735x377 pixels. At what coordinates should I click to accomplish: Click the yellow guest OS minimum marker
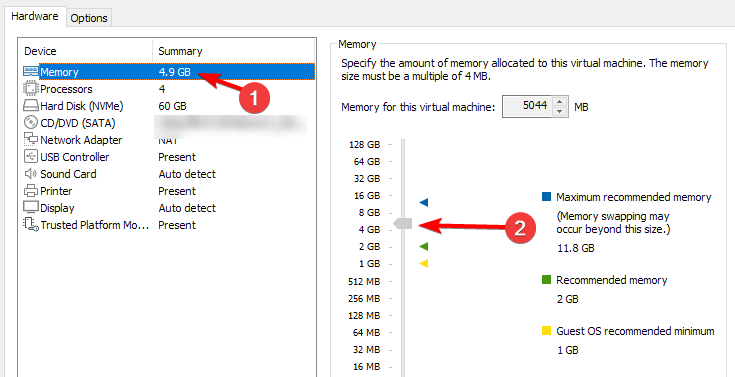click(424, 264)
